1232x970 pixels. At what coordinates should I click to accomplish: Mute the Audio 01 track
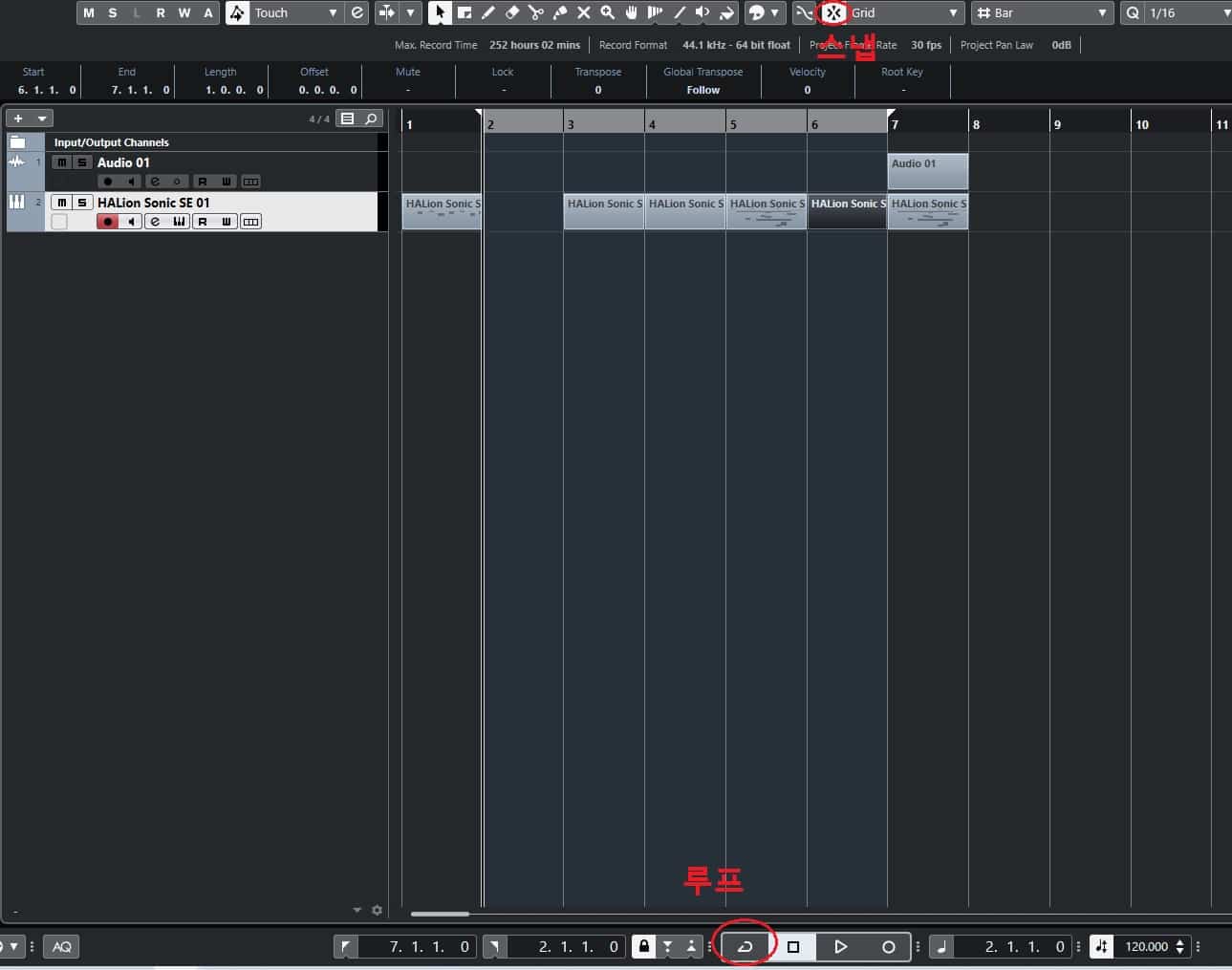[62, 162]
